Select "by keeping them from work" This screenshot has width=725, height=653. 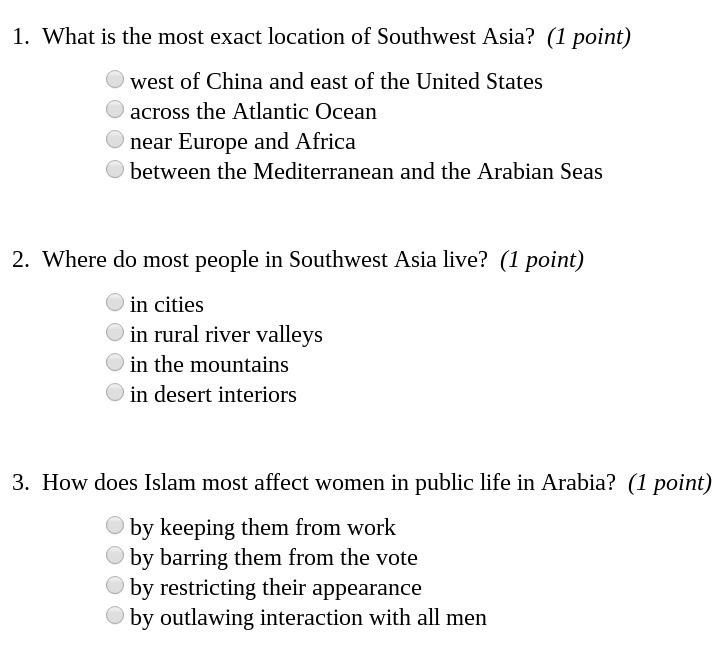(x=115, y=525)
